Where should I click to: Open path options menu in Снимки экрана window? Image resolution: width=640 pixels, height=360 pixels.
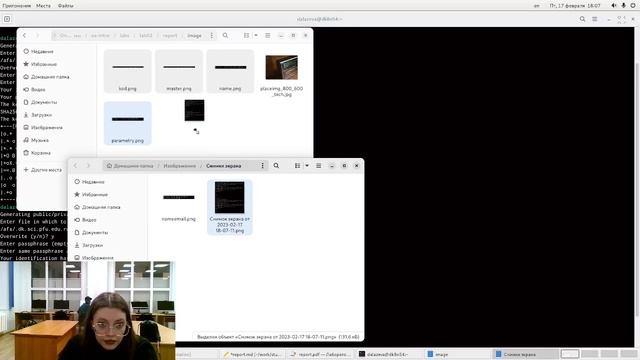[x=262, y=166]
